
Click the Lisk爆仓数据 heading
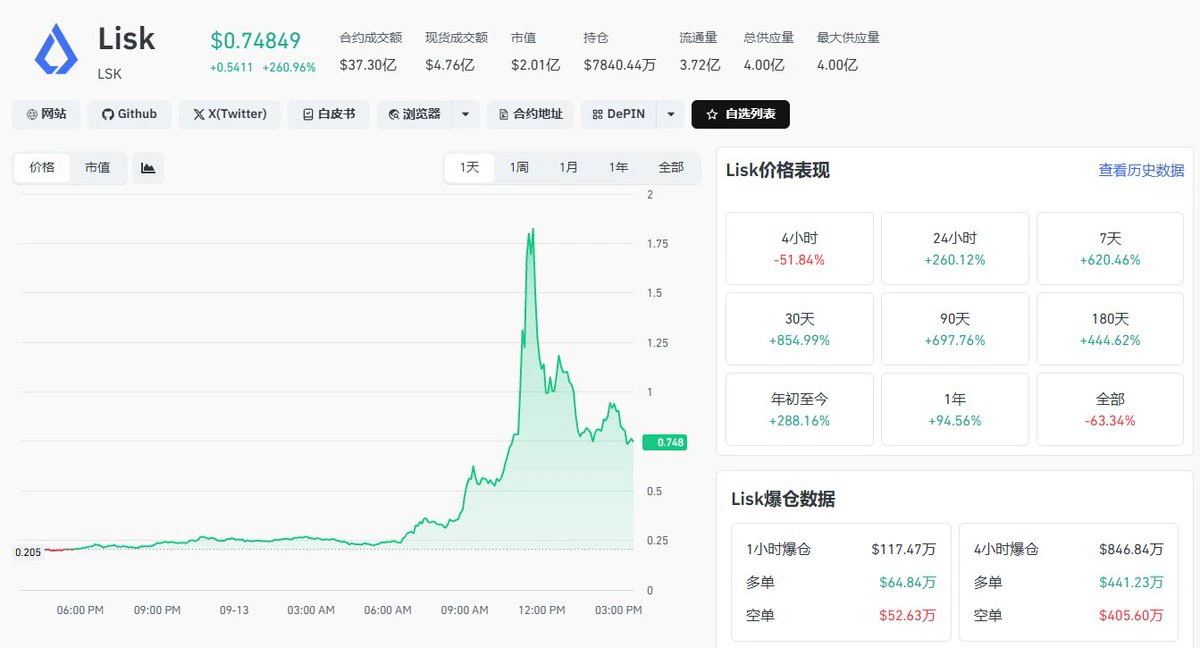783,499
